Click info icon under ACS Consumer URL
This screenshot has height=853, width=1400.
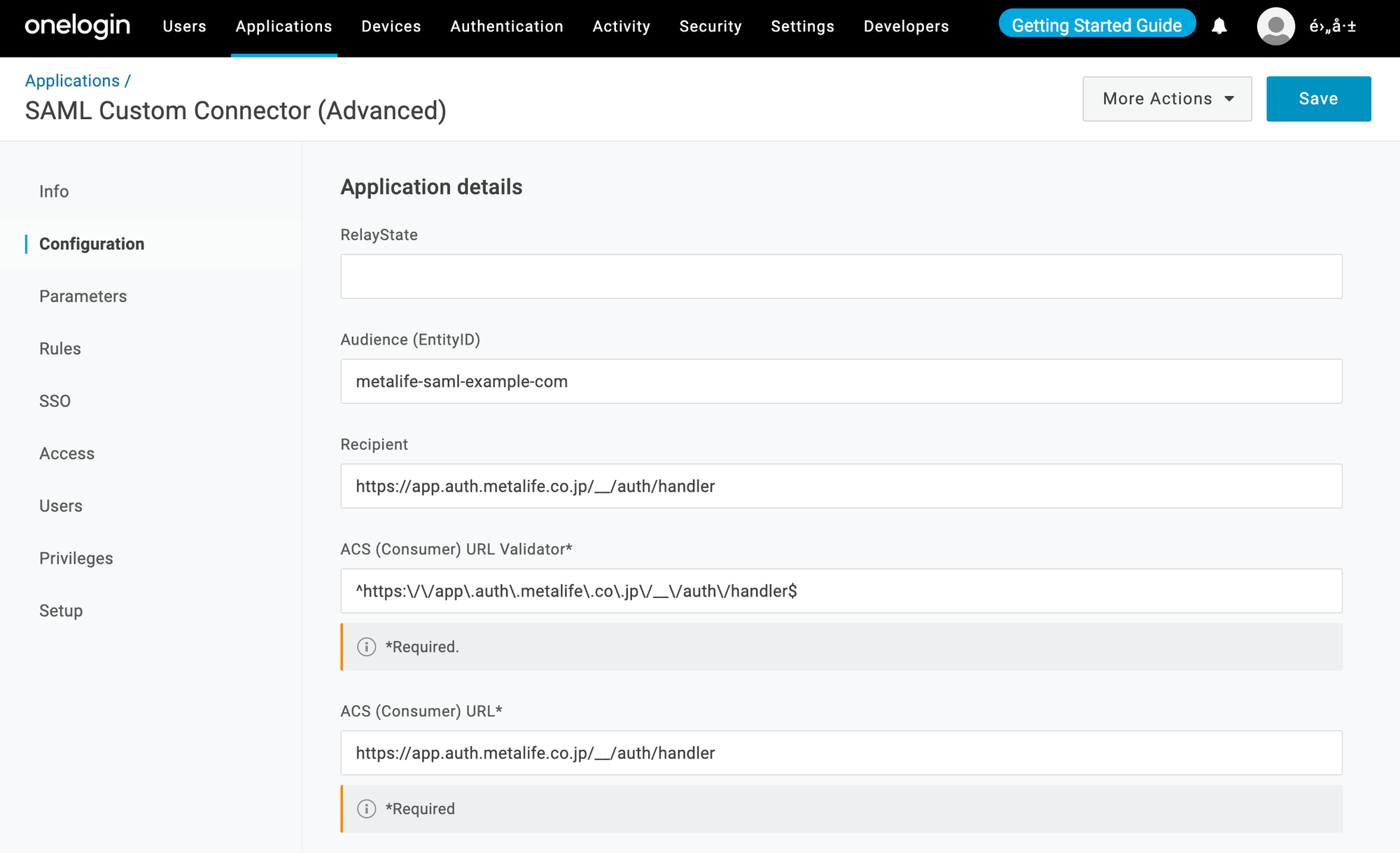[x=366, y=809]
